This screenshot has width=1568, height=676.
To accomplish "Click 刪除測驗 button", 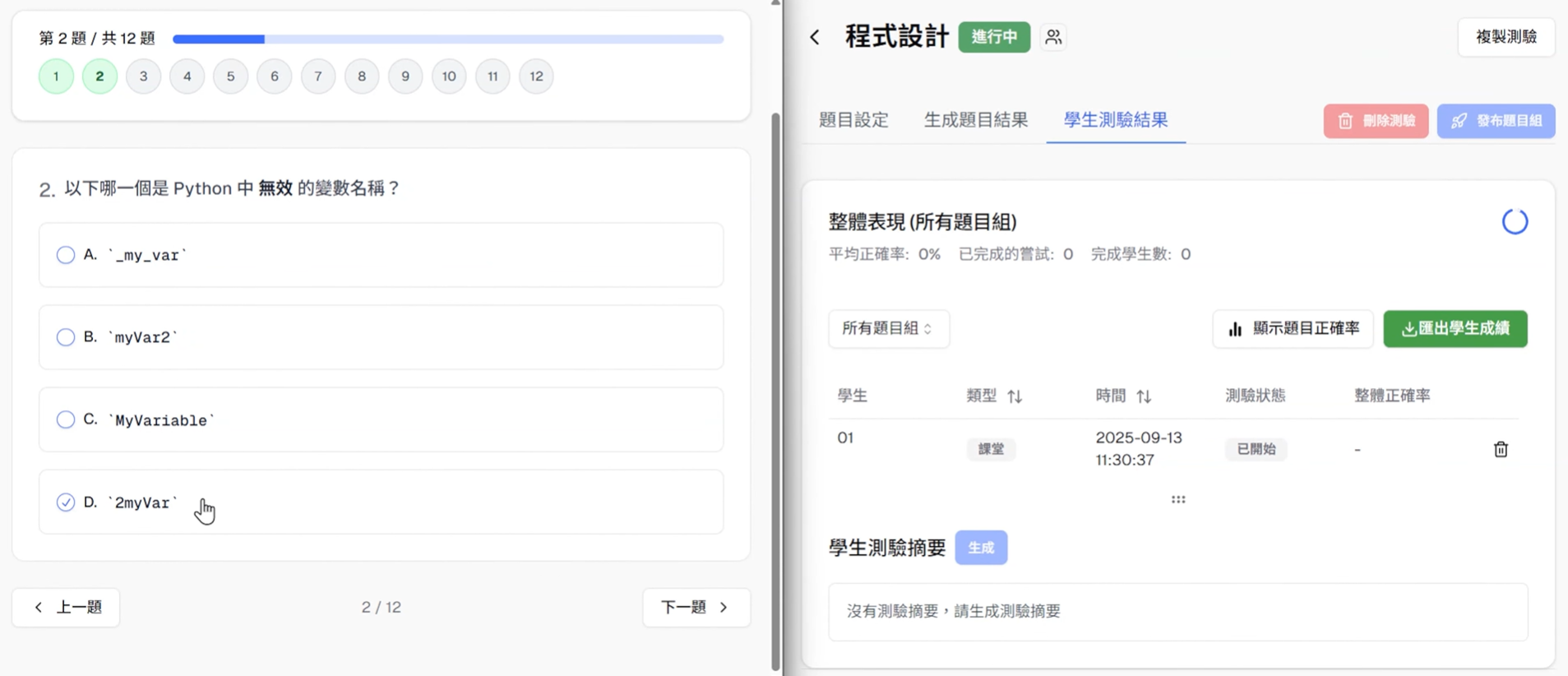I will (1376, 121).
